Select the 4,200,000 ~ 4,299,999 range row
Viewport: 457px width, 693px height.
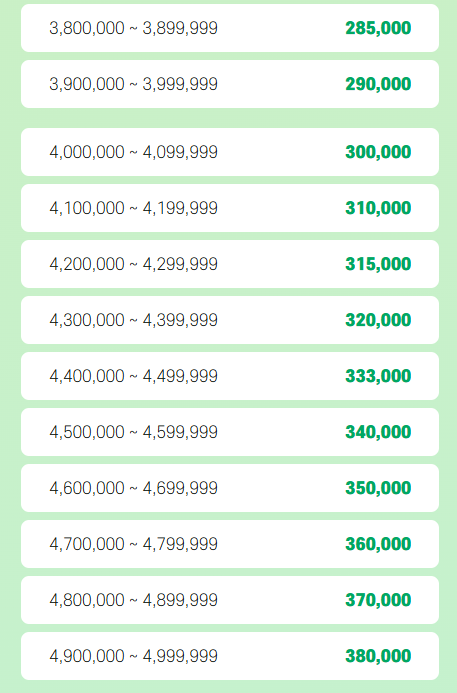click(230, 264)
